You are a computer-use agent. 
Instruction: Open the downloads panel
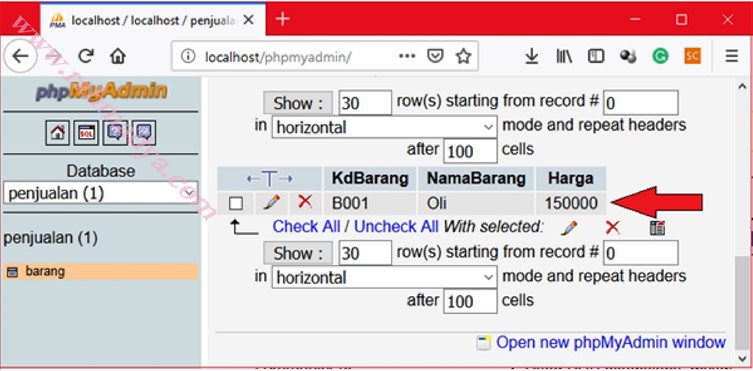click(531, 57)
